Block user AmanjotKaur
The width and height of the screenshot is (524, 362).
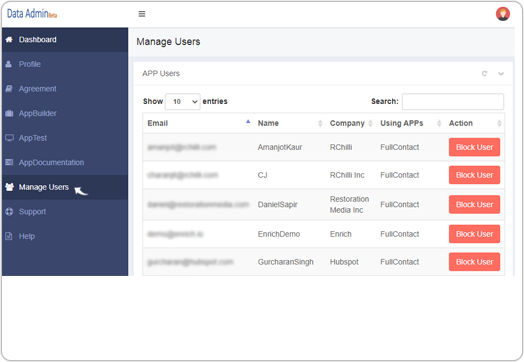[474, 147]
